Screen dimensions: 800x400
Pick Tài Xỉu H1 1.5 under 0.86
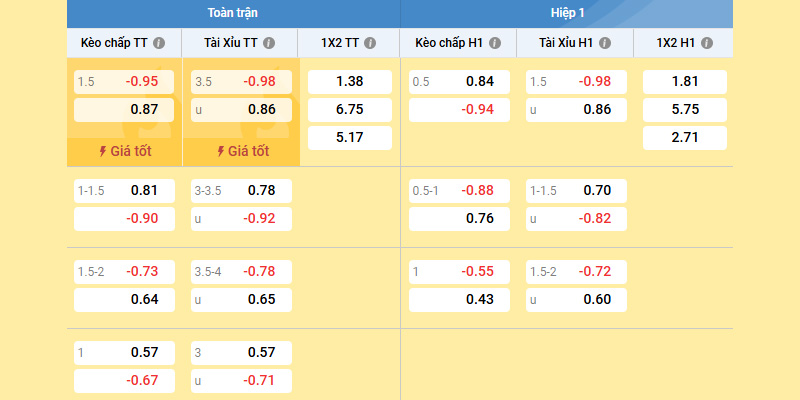577,110
